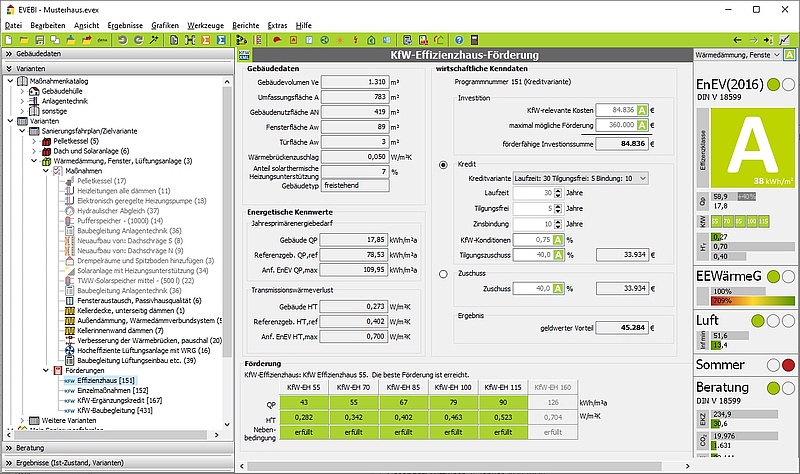Click the green KfW 55 rating box

pos(715,222)
